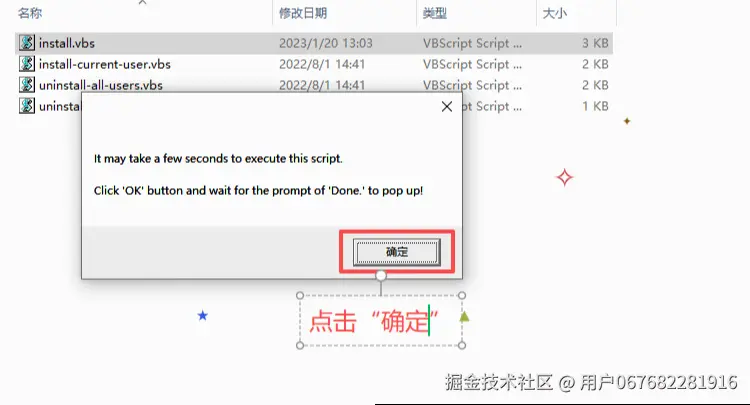Select the install-current-user.vbs file icon
Screen dimensions: 750x405
pos(27,64)
